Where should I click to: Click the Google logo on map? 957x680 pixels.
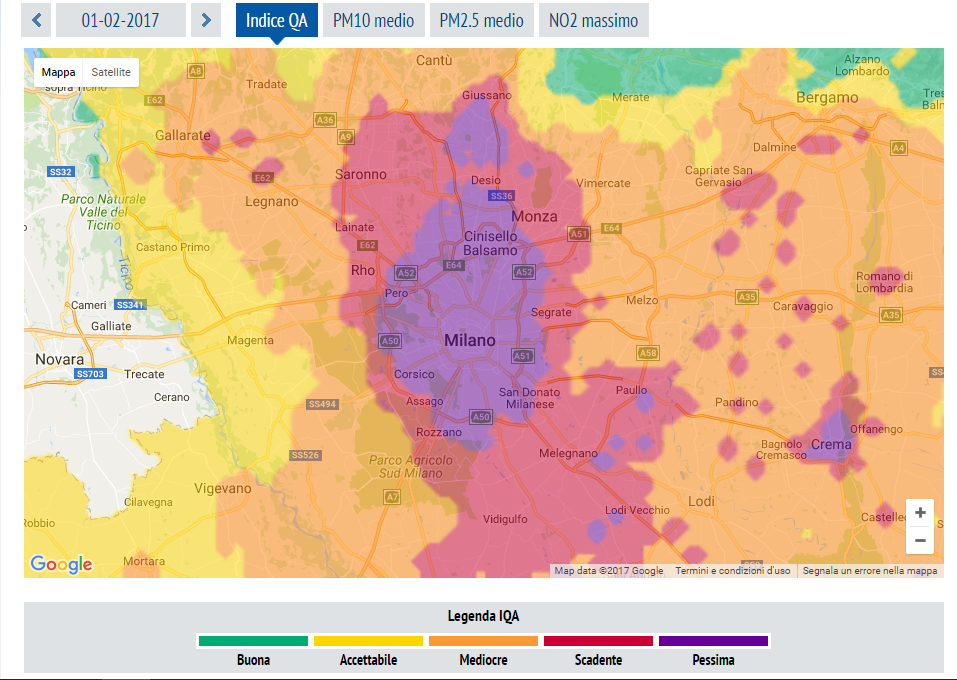pyautogui.click(x=62, y=564)
